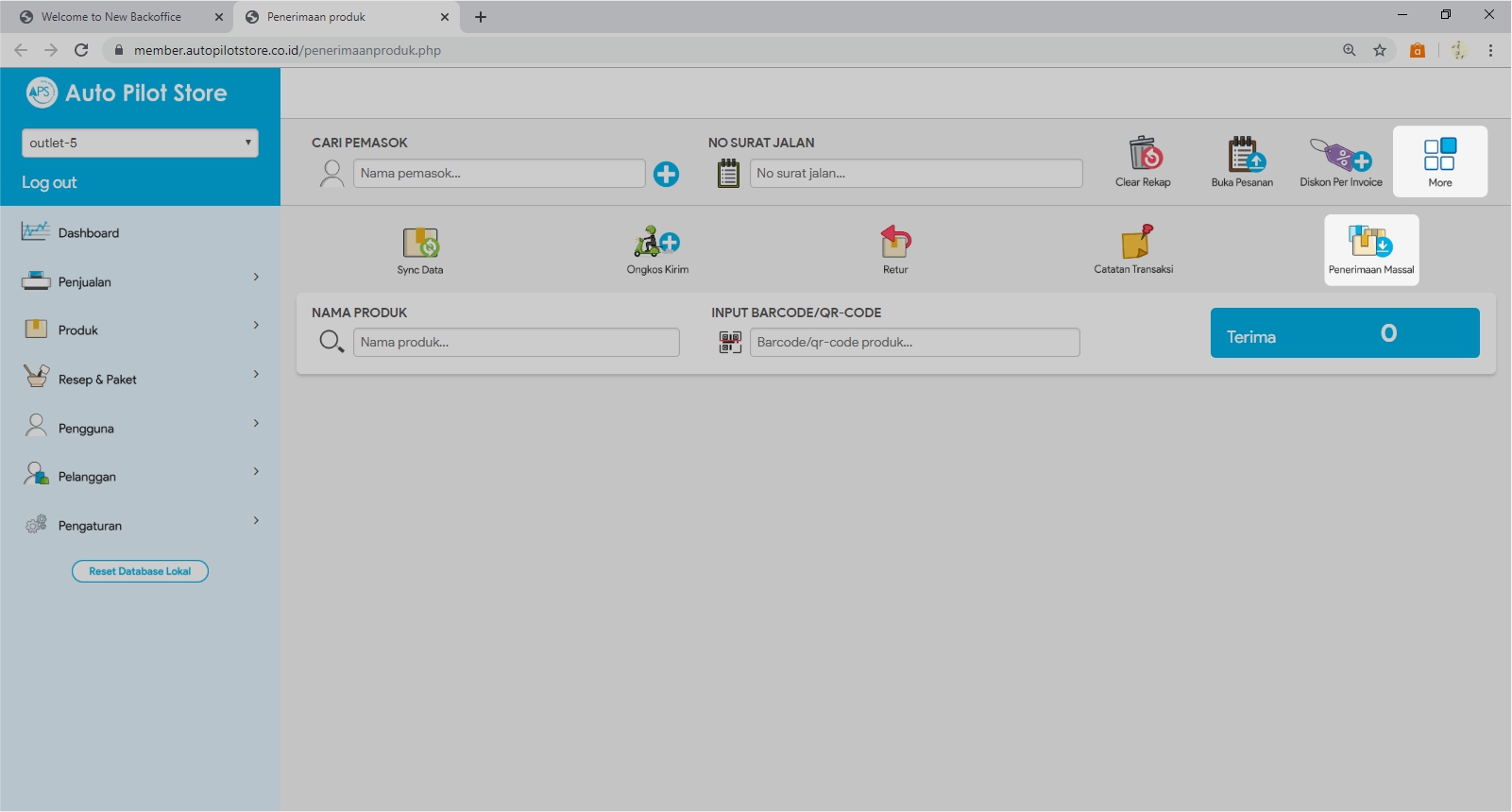Open Buka Pesanan icon
Image resolution: width=1512 pixels, height=812 pixels.
1243,154
